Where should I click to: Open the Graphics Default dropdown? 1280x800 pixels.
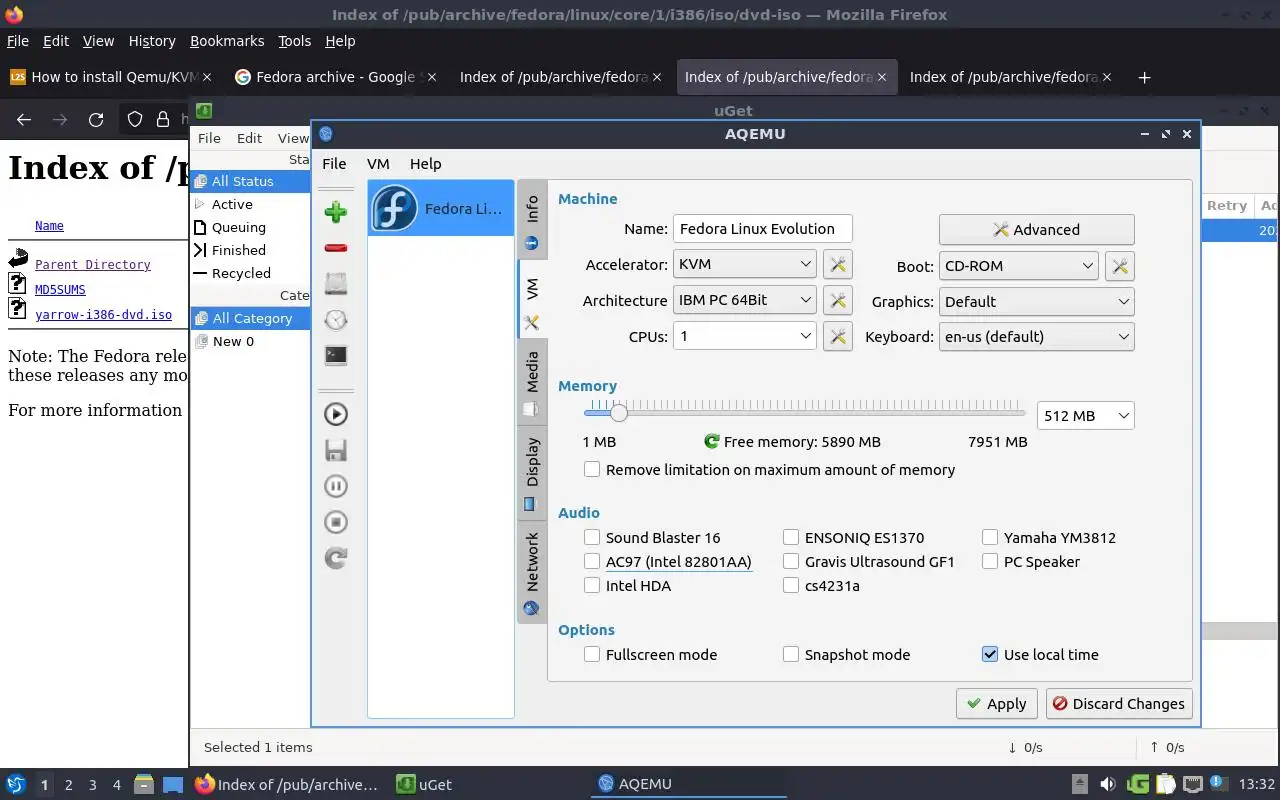click(x=1036, y=301)
